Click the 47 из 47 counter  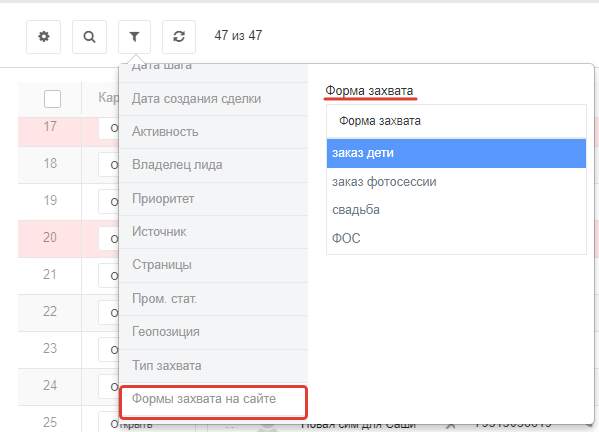pos(238,36)
